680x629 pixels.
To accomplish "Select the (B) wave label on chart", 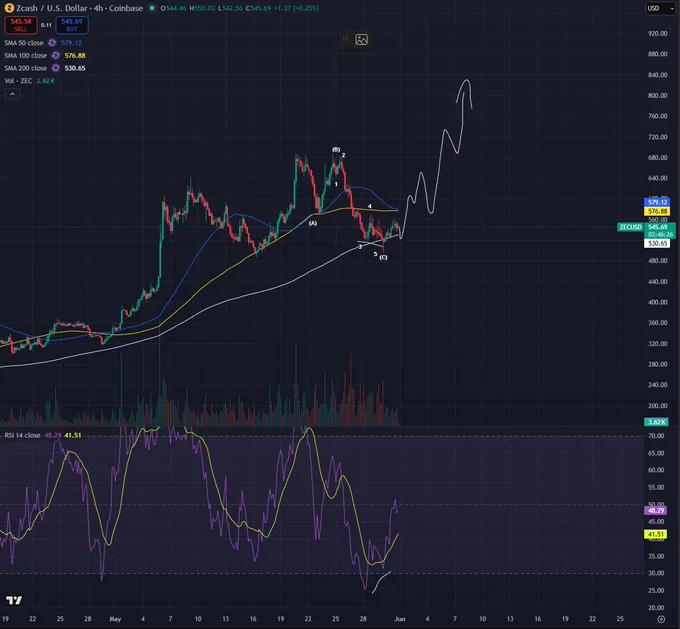I will click(x=336, y=149).
